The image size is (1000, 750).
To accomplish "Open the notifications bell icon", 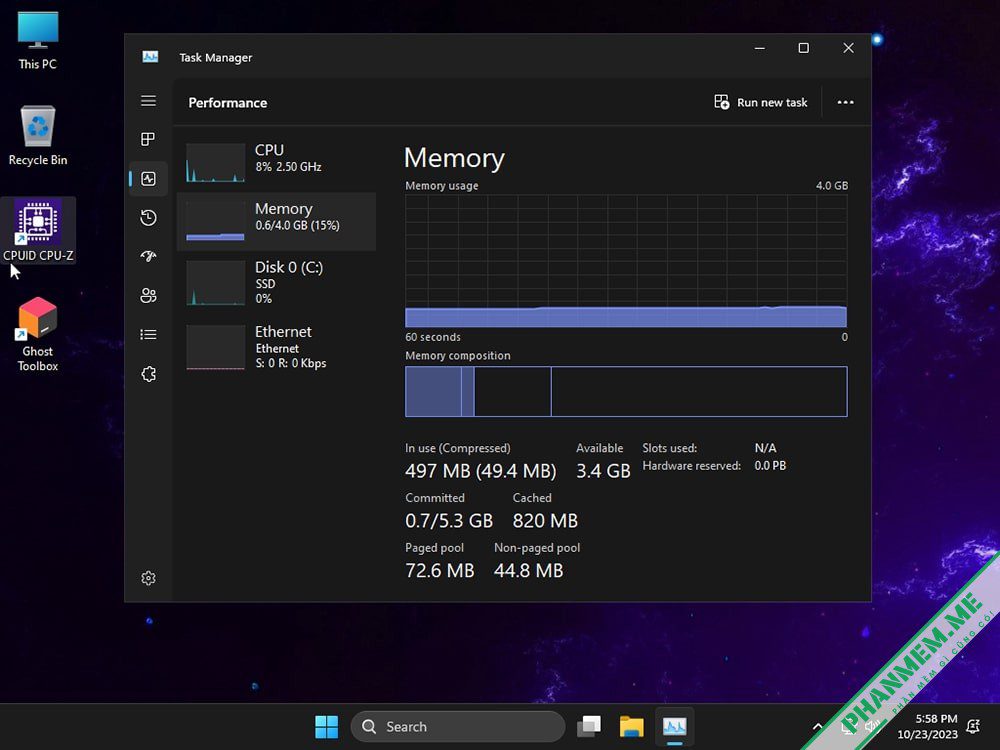I will [x=973, y=726].
